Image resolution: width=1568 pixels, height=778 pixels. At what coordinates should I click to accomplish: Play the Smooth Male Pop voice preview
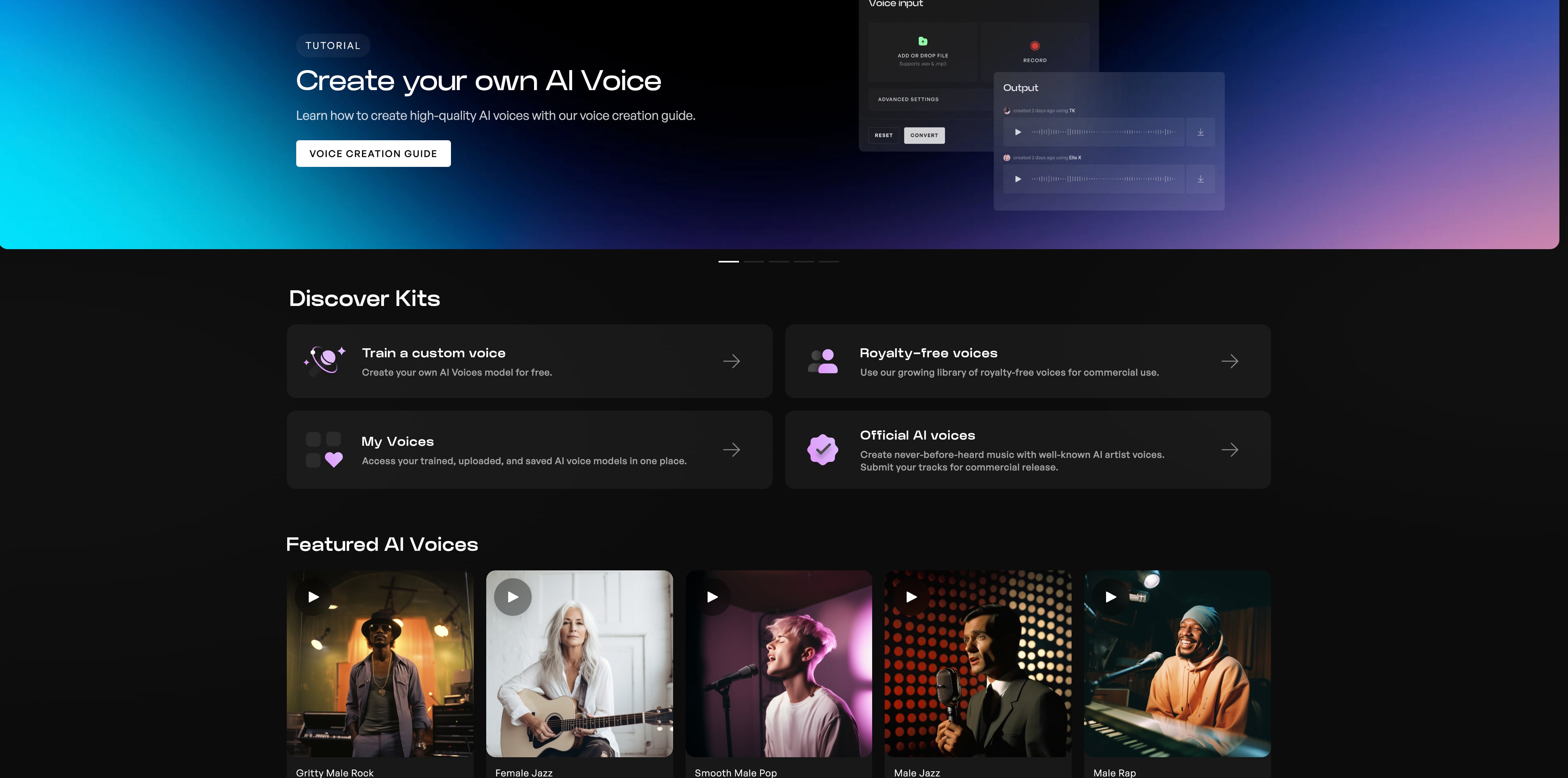[x=712, y=597]
